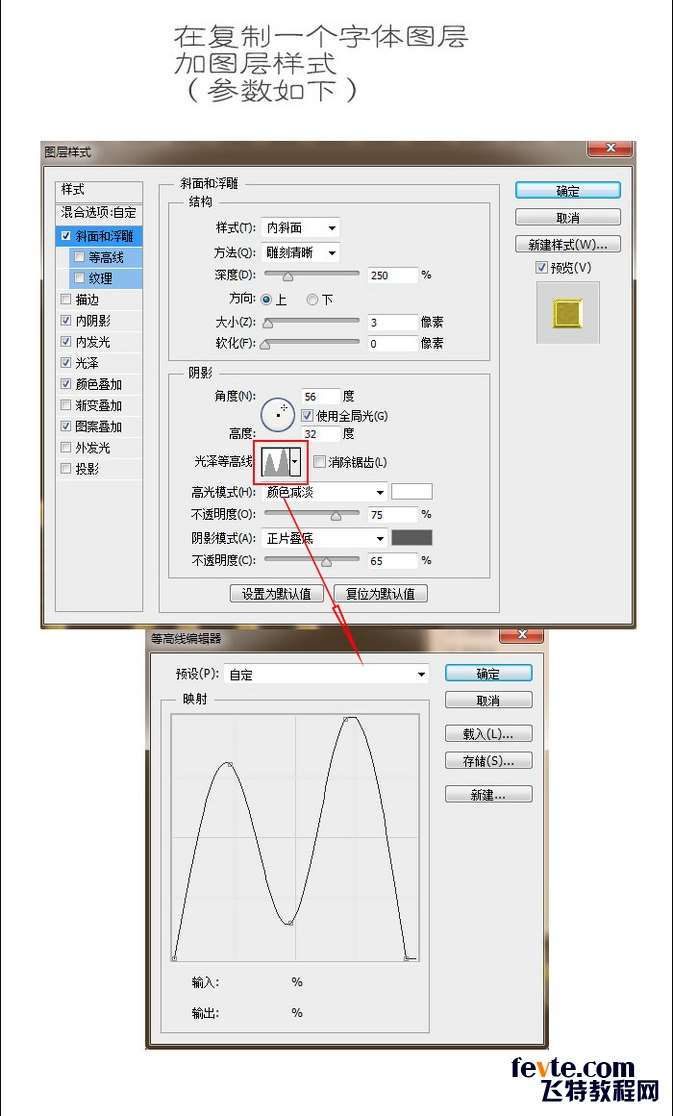Enable the 纹理 sub-option checkbox

(79, 278)
